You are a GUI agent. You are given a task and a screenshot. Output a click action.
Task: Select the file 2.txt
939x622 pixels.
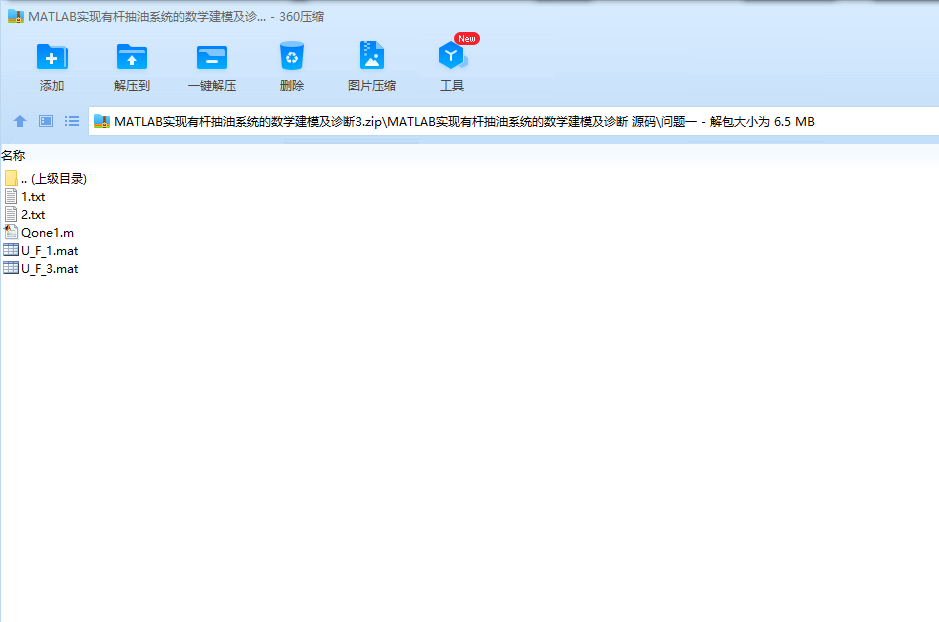coord(25,214)
